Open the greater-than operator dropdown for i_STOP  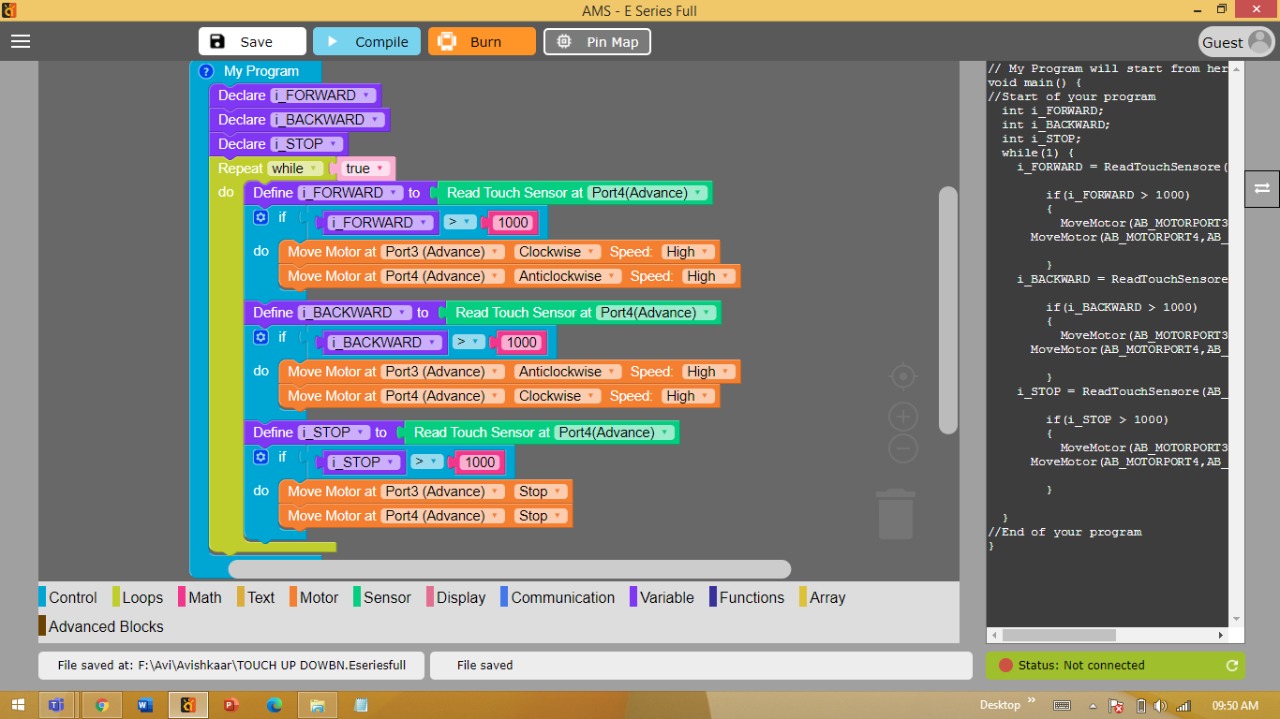[x=427, y=462]
